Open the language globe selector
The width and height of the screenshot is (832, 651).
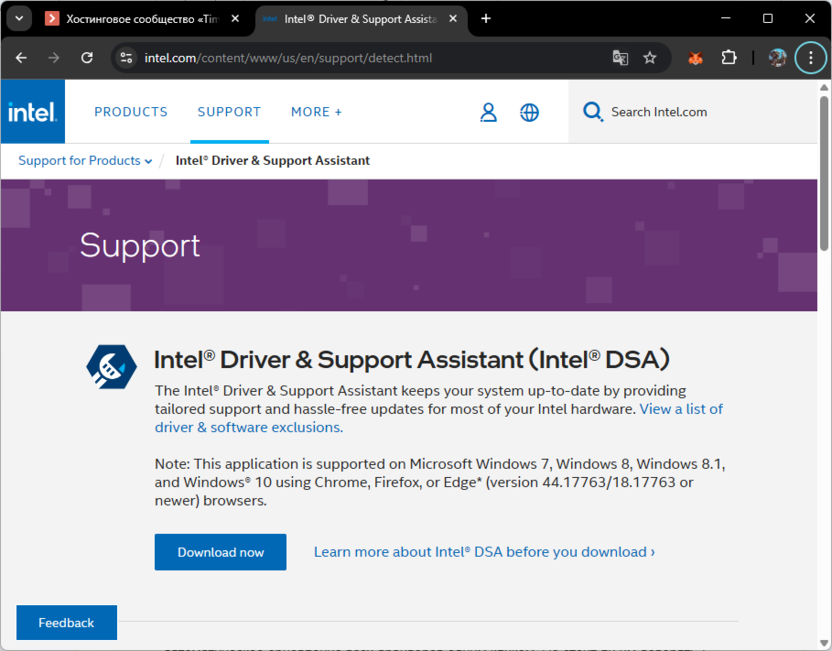coord(529,112)
